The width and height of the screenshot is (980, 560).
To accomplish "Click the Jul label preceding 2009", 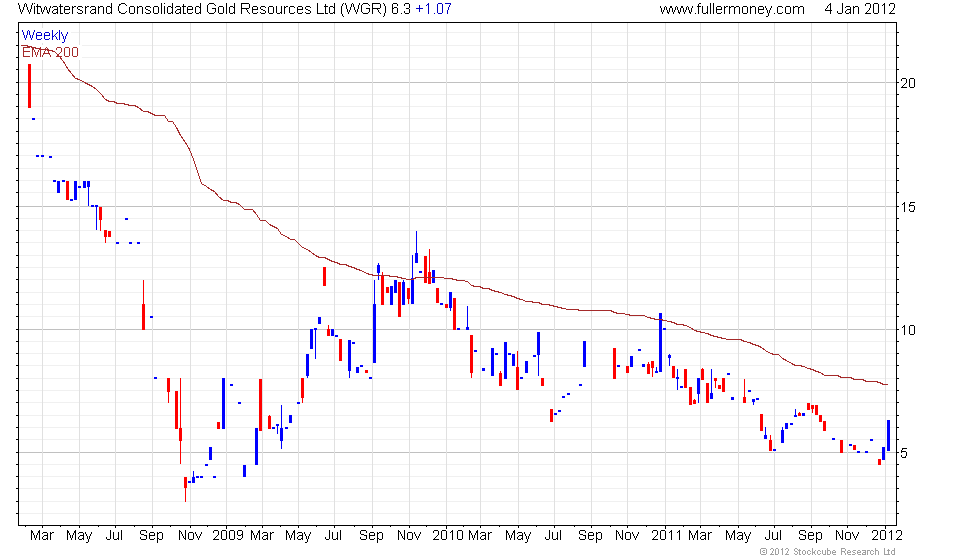I will [114, 536].
